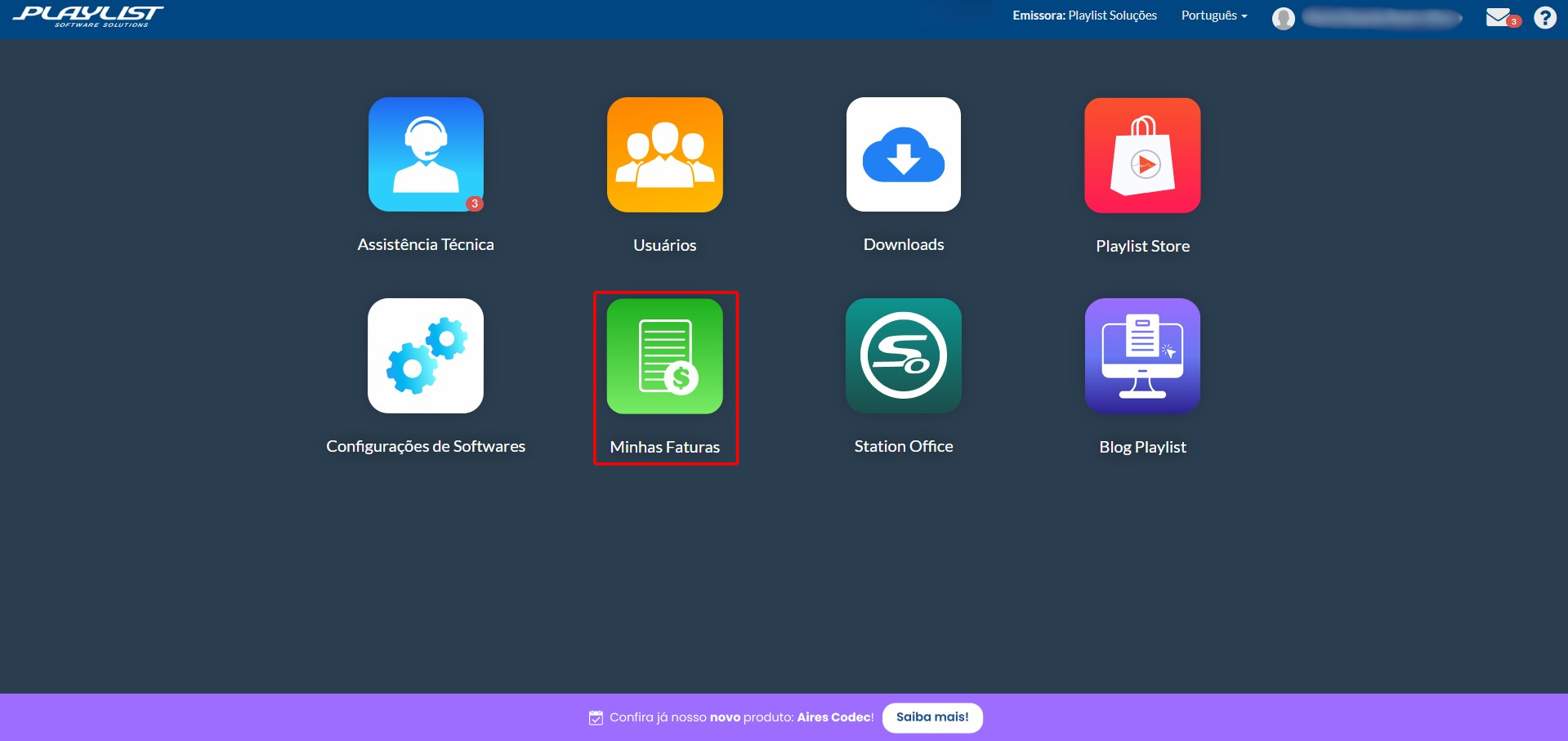This screenshot has height=741, width=1568.
Task: Click the Downloads label
Action: point(904,244)
